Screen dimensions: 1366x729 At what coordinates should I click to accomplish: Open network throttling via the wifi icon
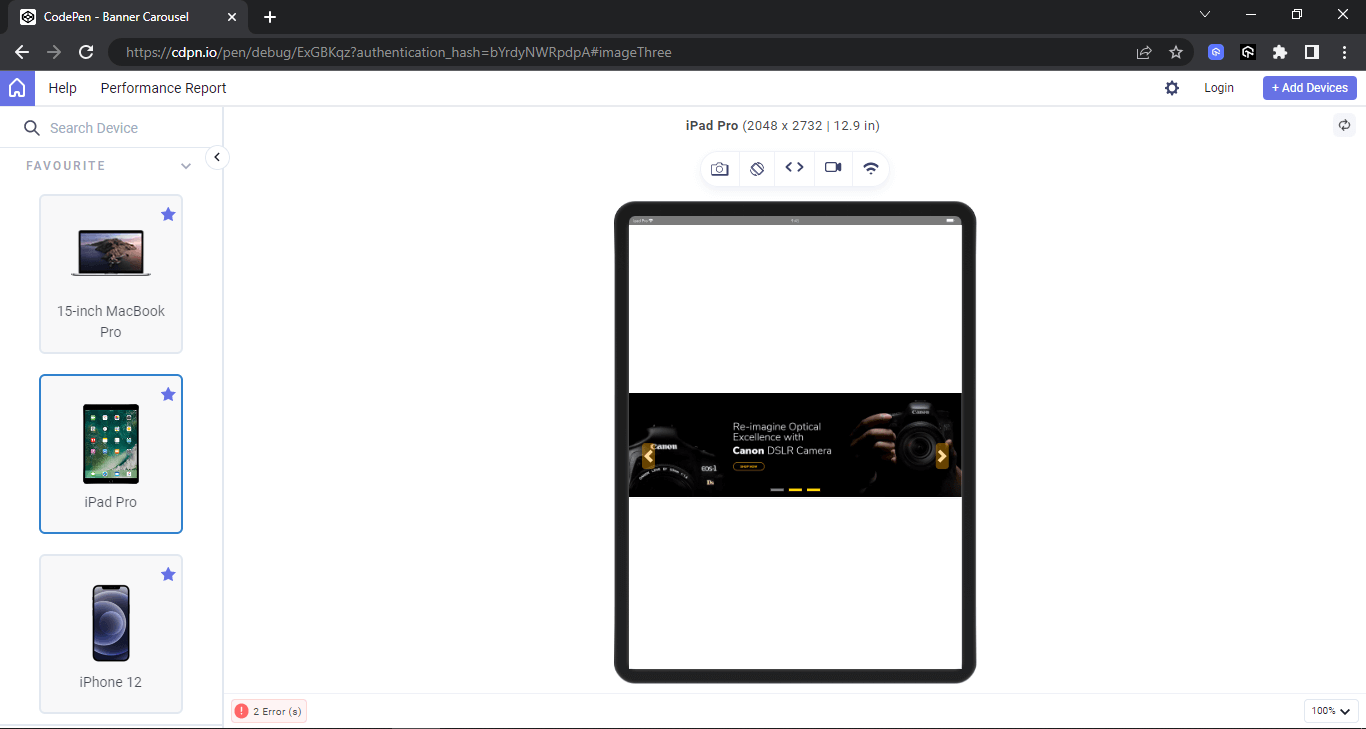[870, 168]
